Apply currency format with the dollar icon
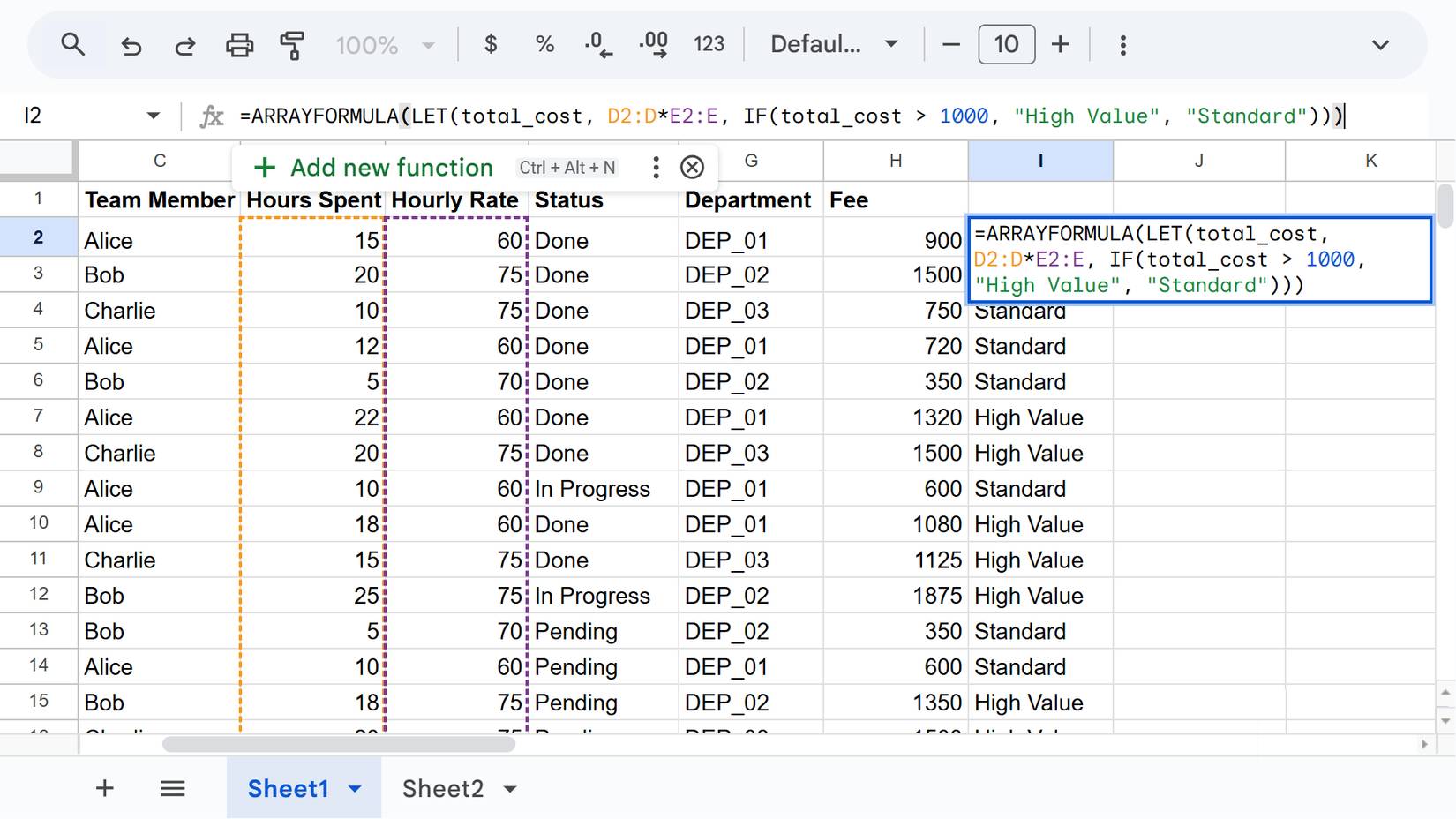Image resolution: width=1456 pixels, height=819 pixels. [x=491, y=44]
